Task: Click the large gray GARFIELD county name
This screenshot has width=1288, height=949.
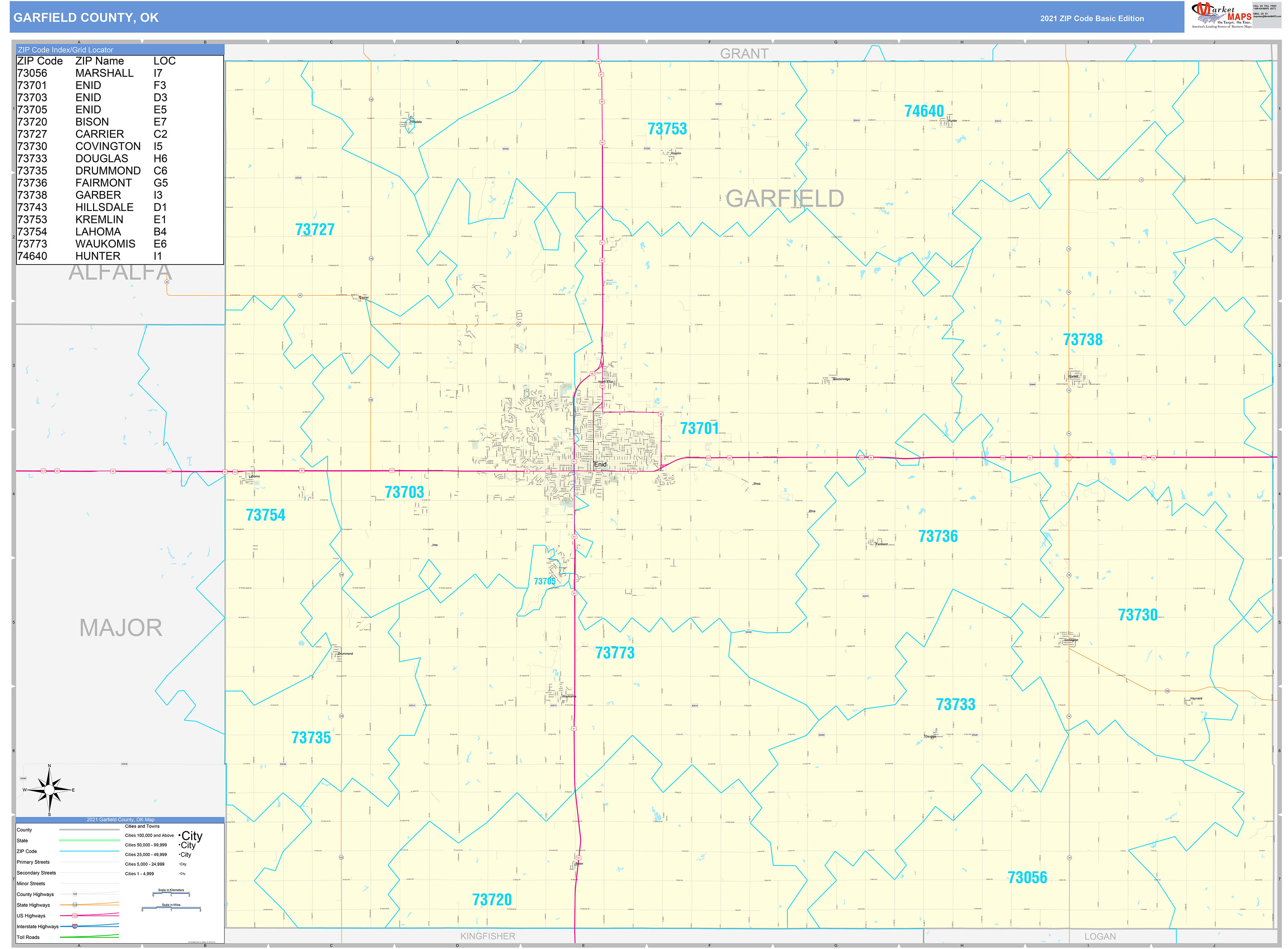Action: click(x=785, y=199)
